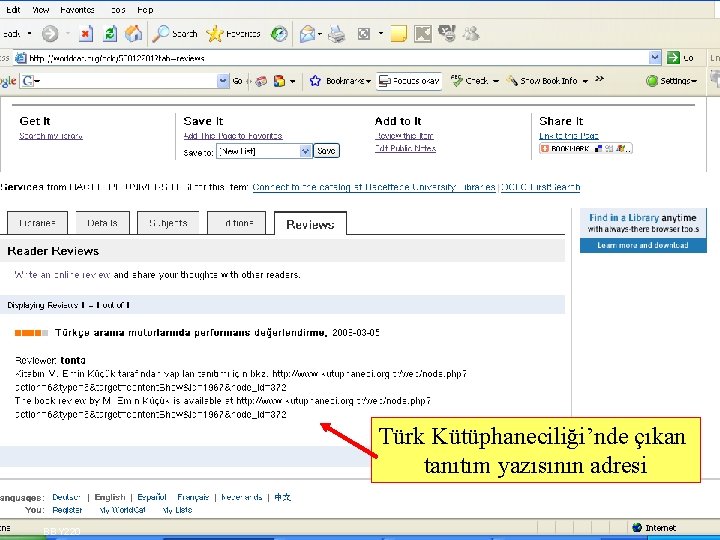Switch language to English
Viewport: 720px width, 540px height.
coord(110,497)
